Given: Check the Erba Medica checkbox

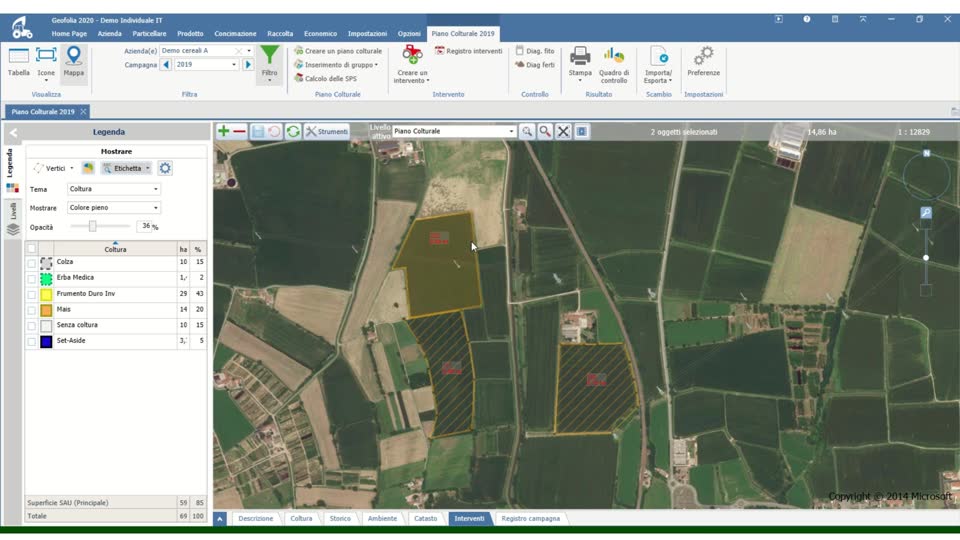Looking at the screenshot, I should (31, 279).
